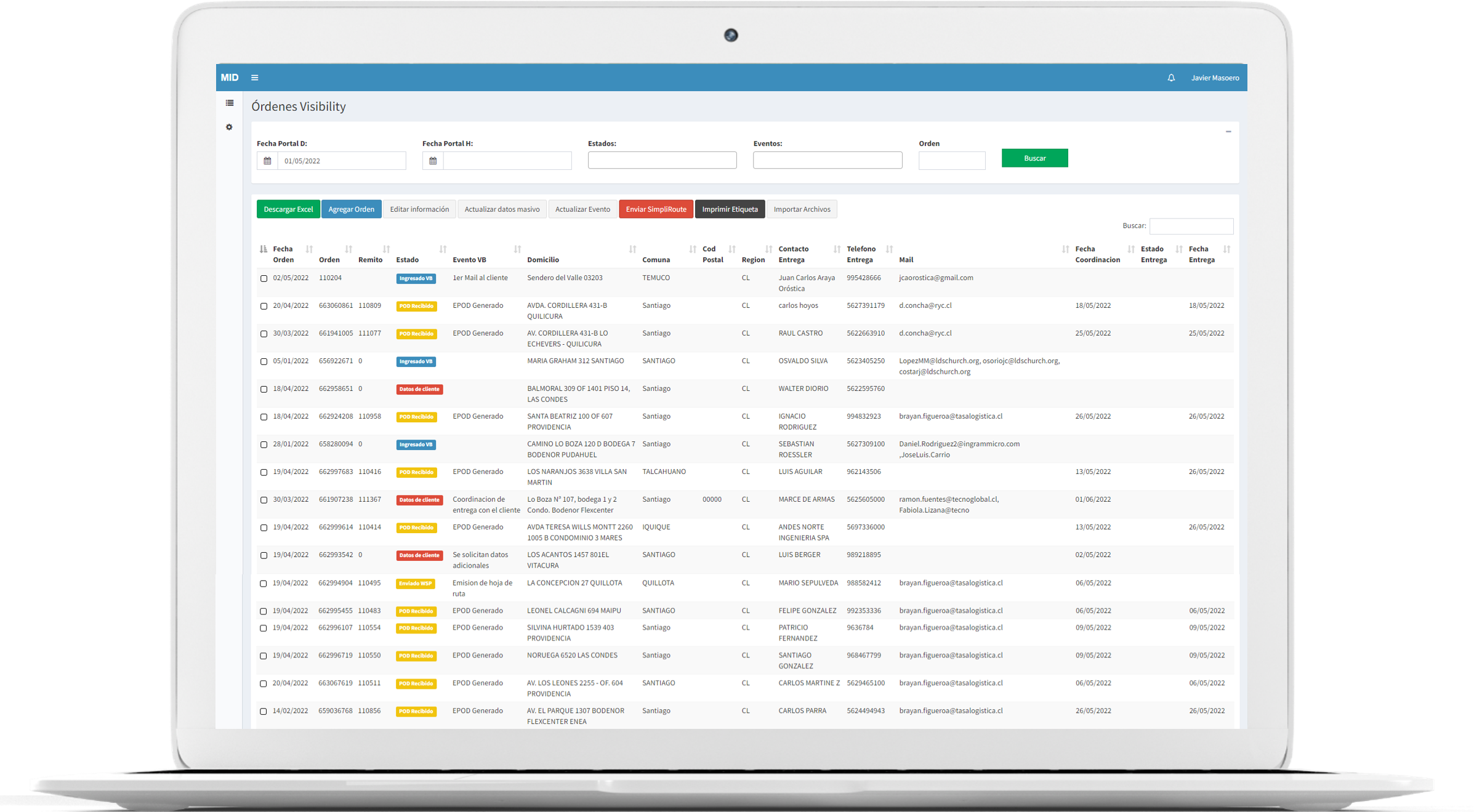Click the hamburger menu icon beside MID

[x=254, y=78]
